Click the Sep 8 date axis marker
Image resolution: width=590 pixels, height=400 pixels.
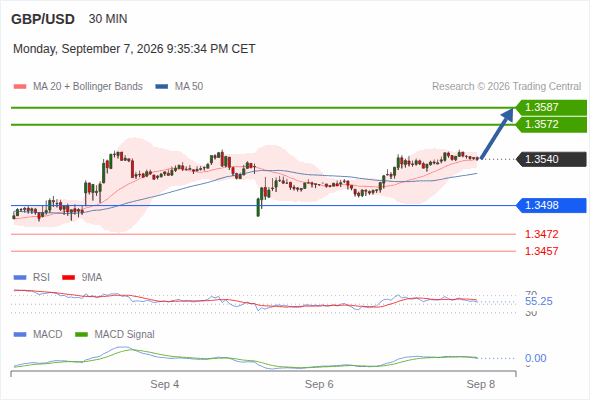point(481,384)
